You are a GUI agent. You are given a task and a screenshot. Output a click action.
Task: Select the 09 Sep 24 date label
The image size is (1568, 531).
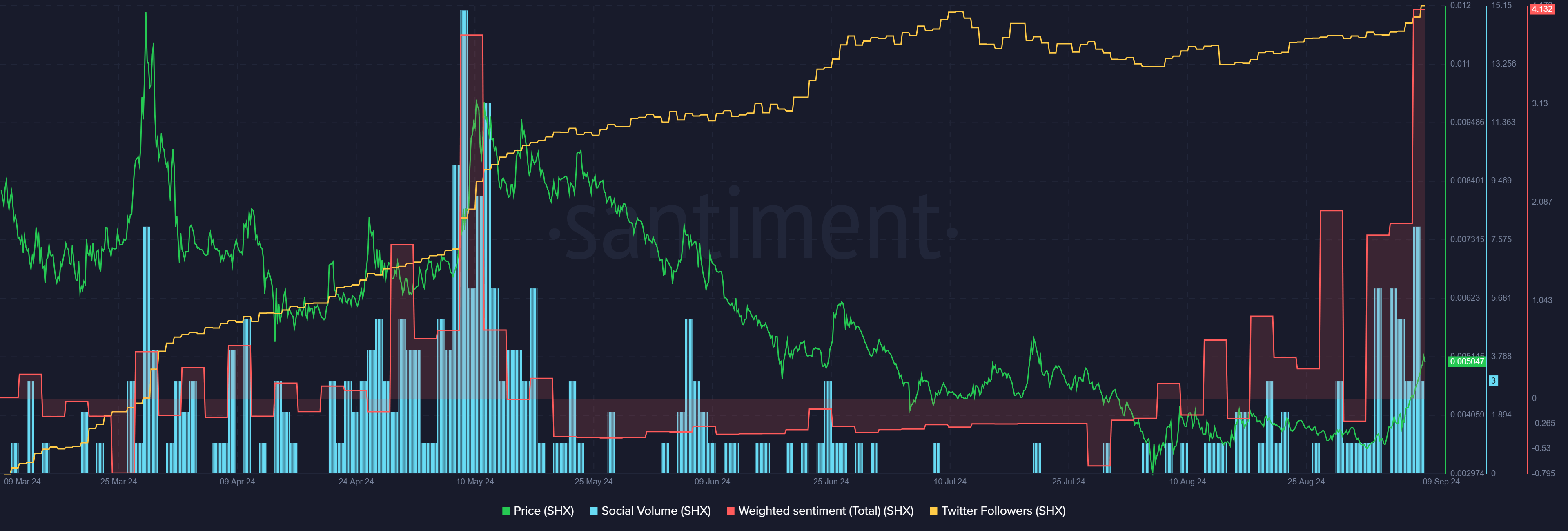coord(1441,482)
